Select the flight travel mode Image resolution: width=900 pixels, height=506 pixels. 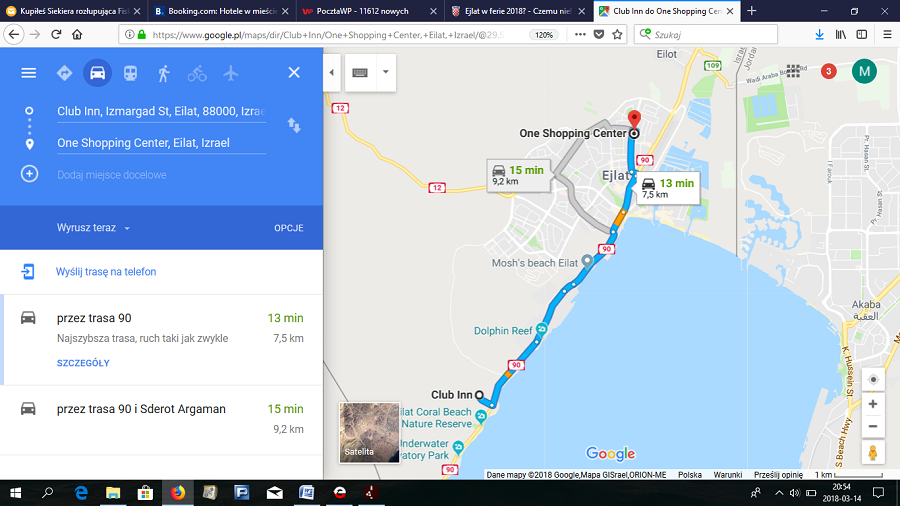231,73
